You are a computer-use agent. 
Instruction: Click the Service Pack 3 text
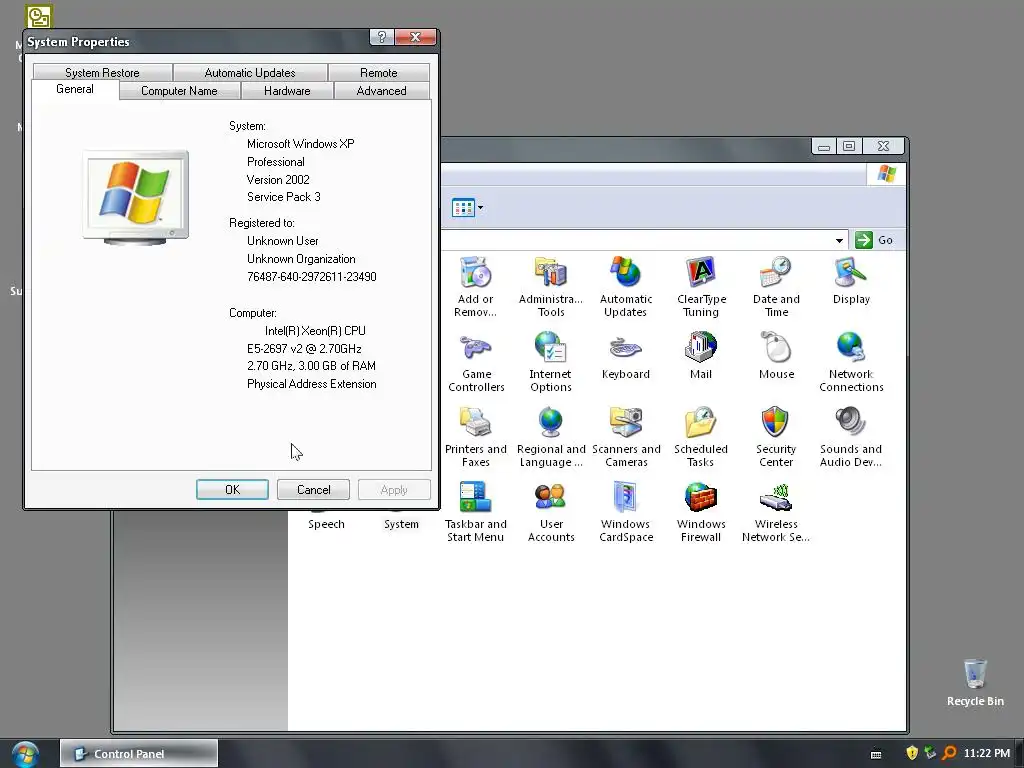283,197
